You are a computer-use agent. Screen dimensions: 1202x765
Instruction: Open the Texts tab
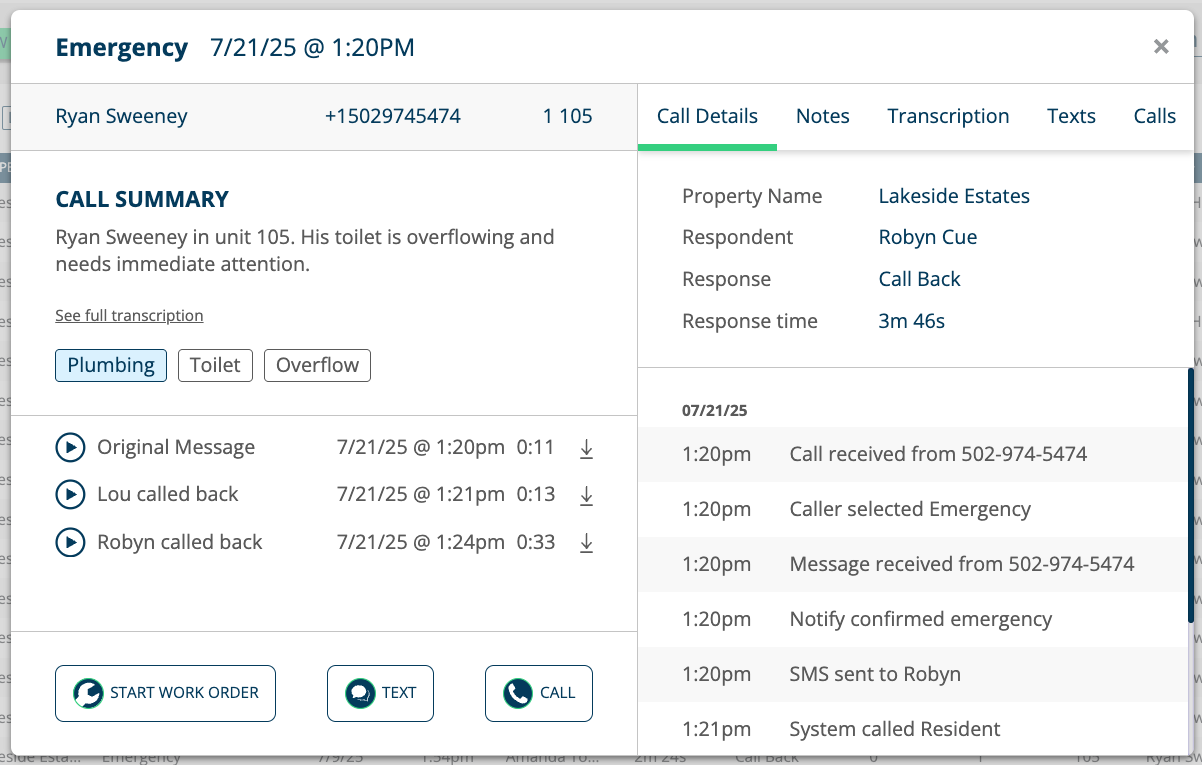coord(1071,116)
